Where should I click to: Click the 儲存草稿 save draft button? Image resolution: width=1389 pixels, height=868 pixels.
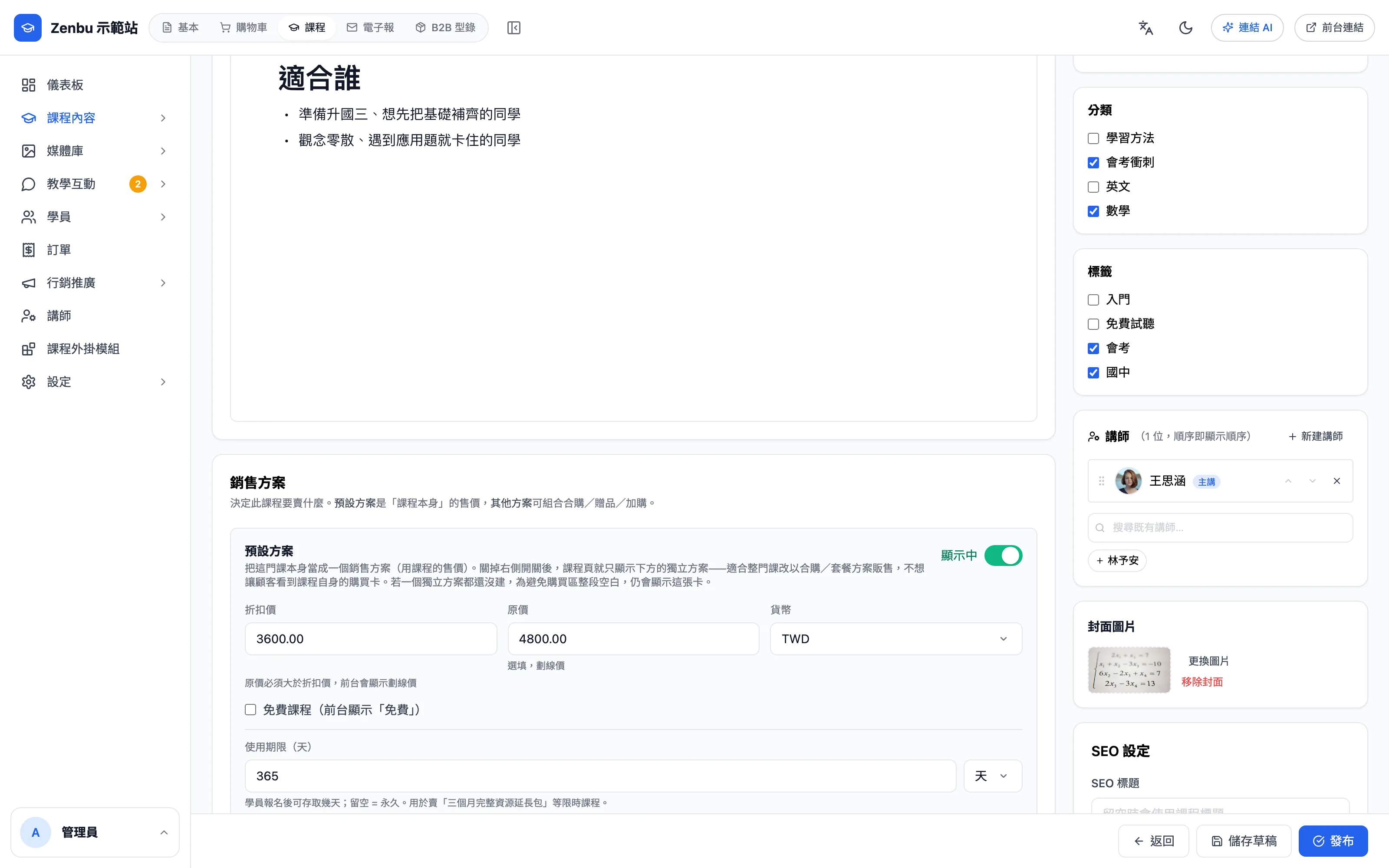[1244, 841]
